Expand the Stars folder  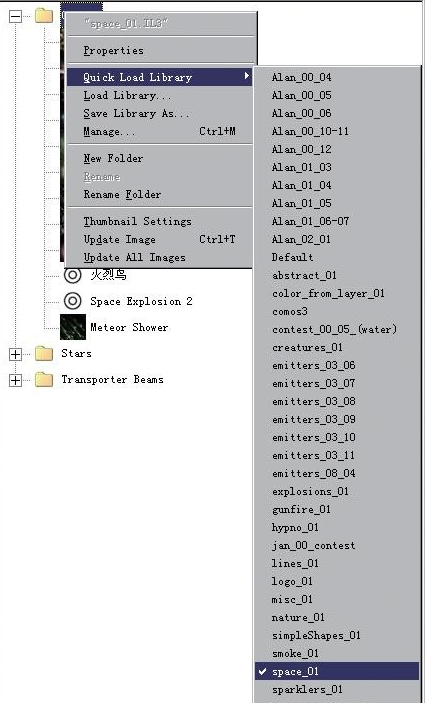point(15,354)
